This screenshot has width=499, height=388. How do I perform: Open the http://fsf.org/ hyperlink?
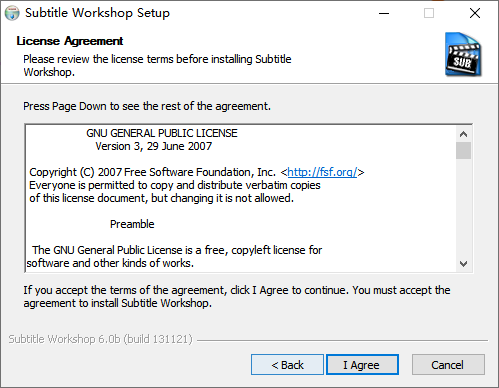click(x=322, y=172)
